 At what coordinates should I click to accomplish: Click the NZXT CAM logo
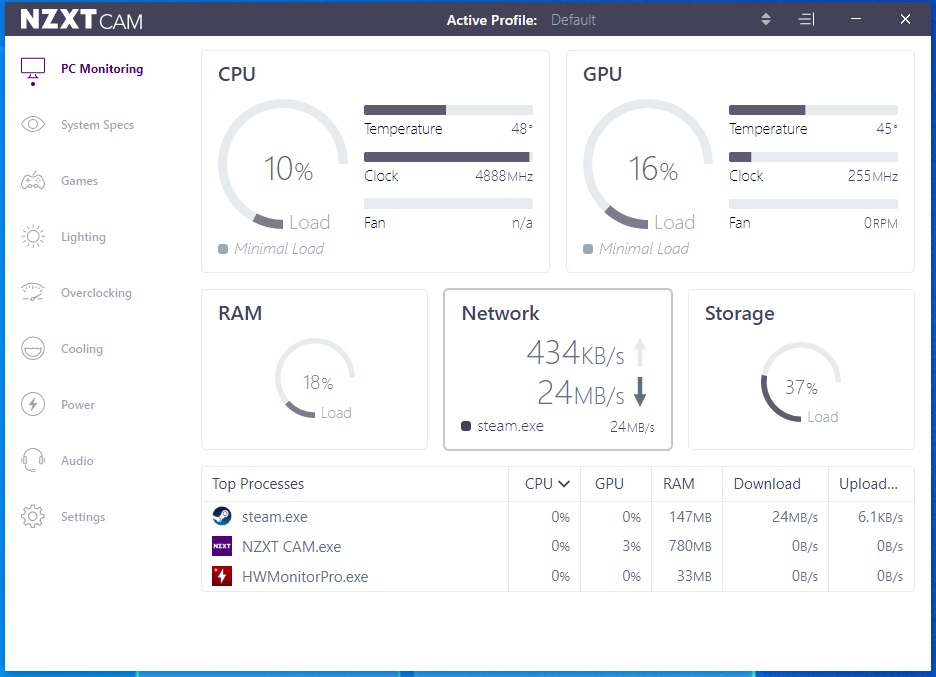[x=82, y=19]
